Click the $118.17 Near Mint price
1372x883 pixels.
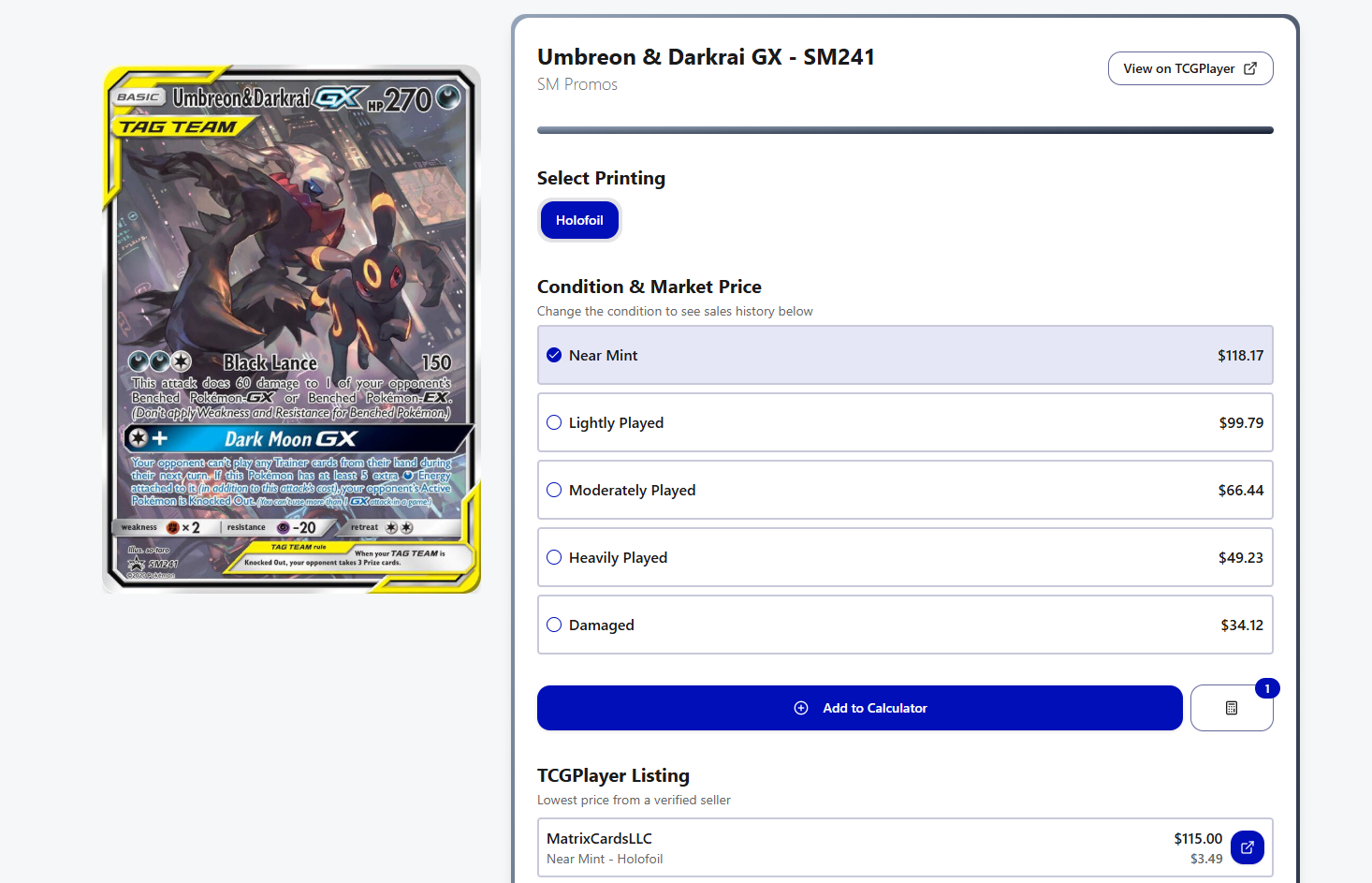point(1240,355)
